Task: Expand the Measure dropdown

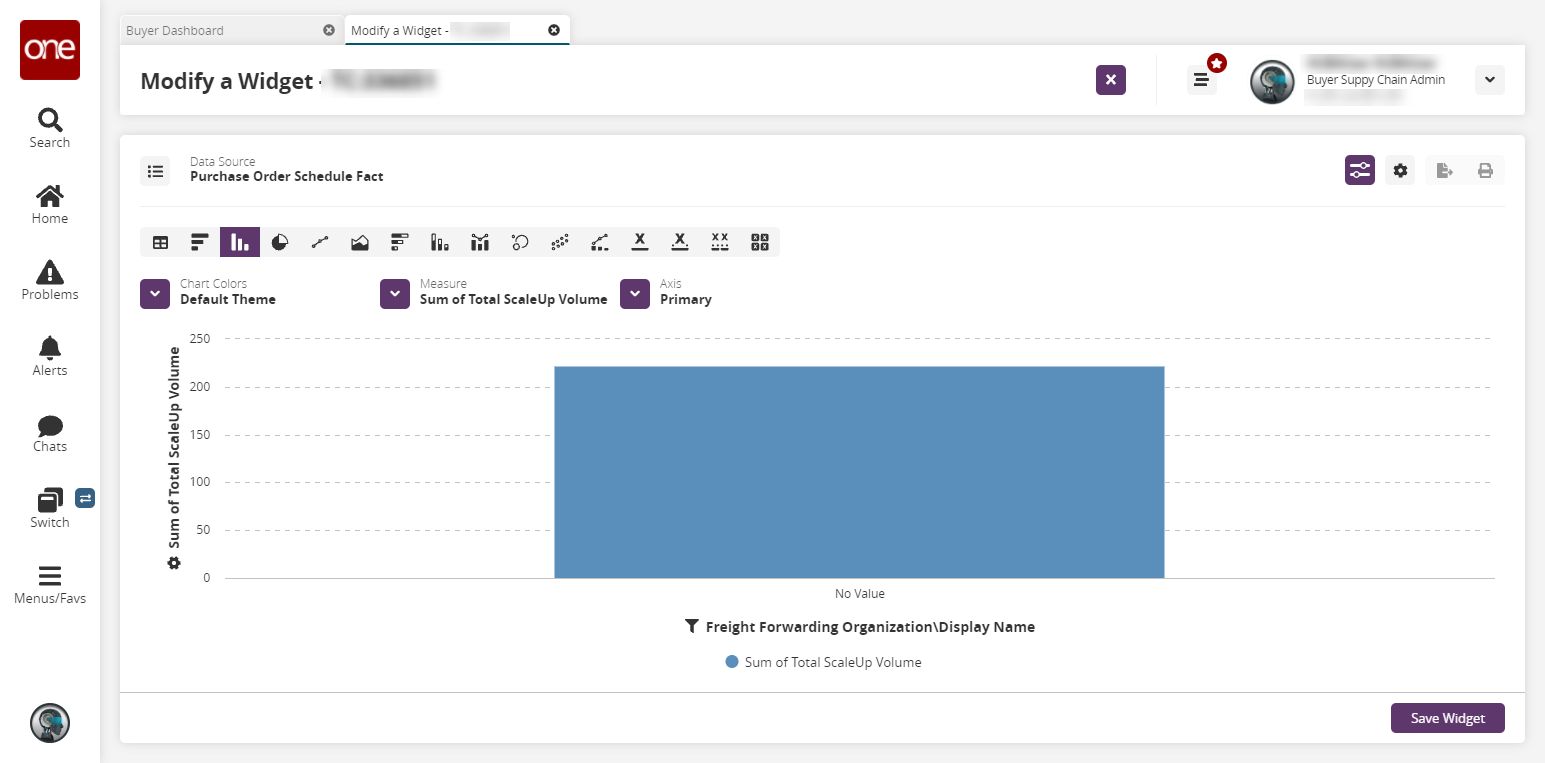Action: pos(395,294)
